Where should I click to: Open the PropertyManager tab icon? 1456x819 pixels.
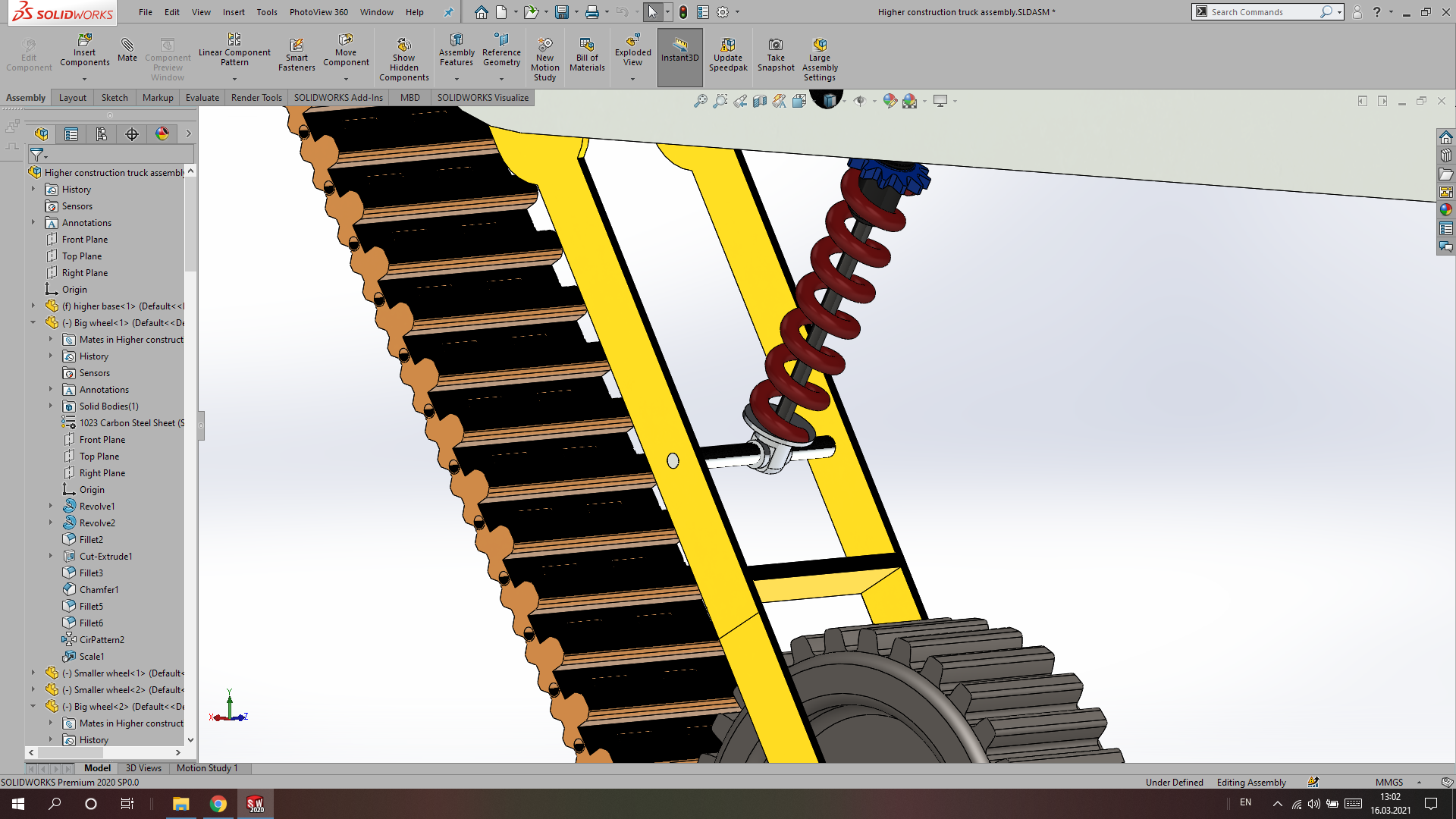[71, 134]
